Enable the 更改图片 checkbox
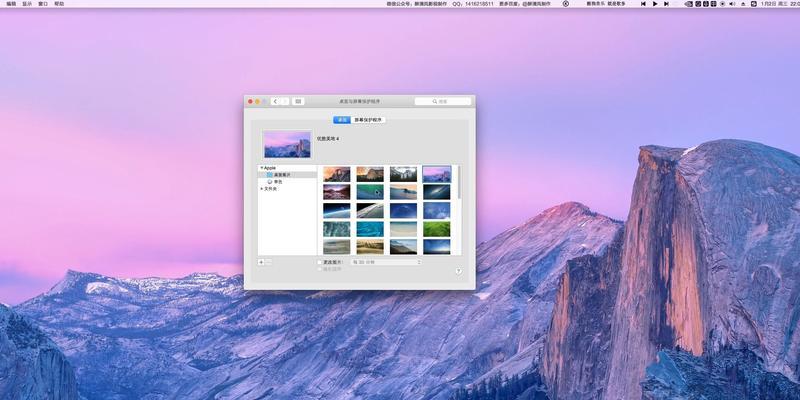The width and height of the screenshot is (800, 400). click(319, 262)
